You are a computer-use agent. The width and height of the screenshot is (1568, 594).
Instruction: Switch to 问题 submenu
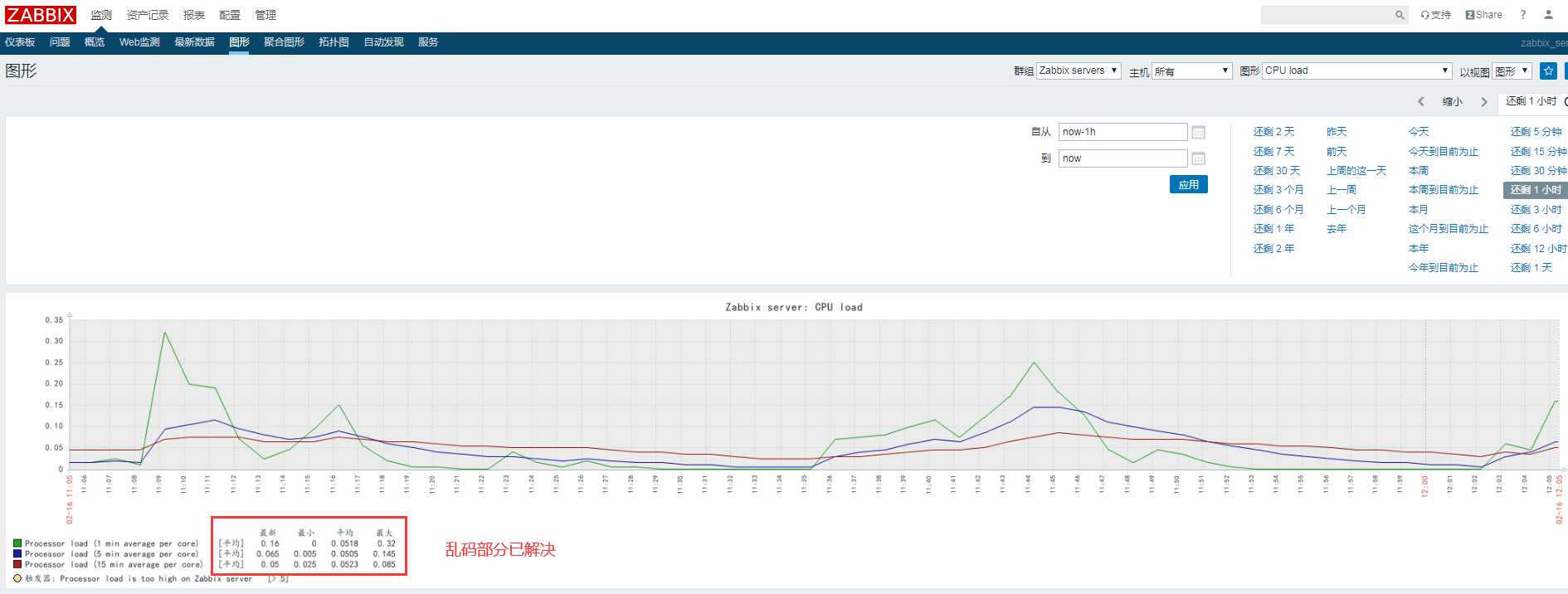coord(60,42)
